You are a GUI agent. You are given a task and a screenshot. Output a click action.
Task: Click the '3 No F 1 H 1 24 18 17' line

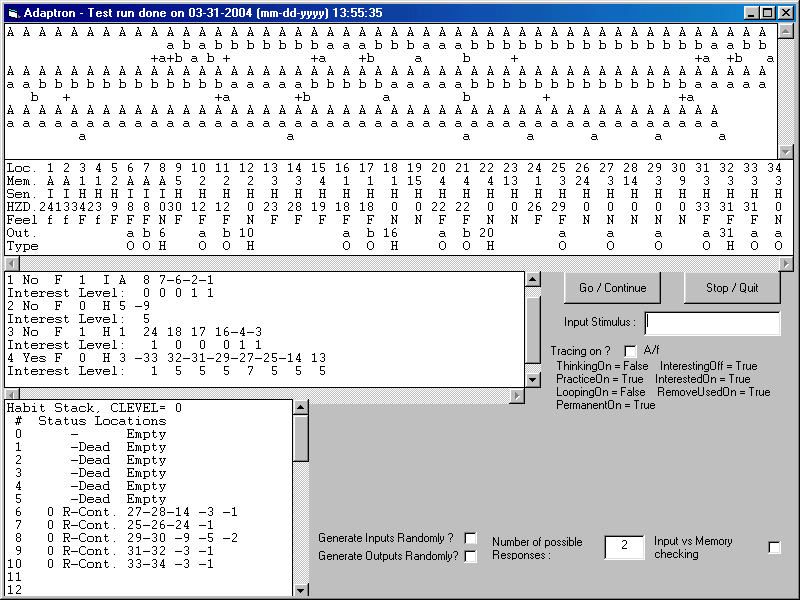point(135,332)
